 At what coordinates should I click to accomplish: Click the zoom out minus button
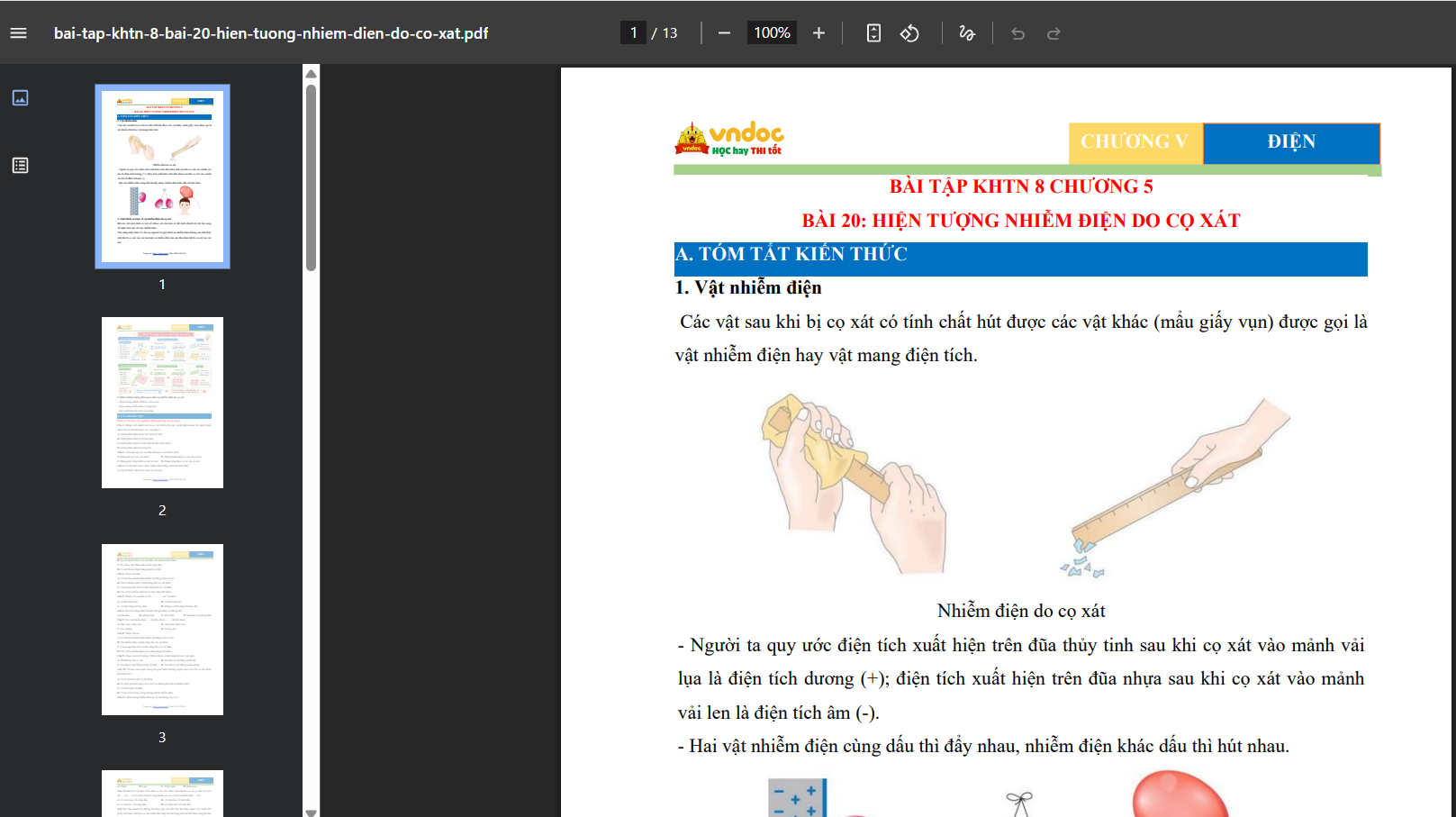pos(724,33)
